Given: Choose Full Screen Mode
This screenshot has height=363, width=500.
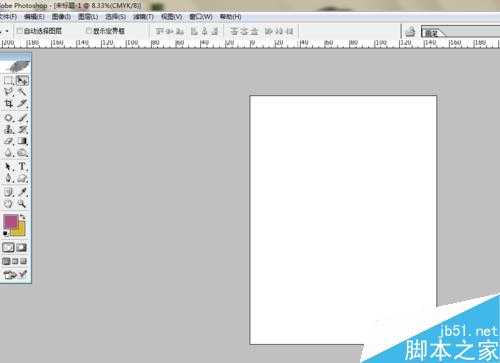Looking at the screenshot, I should click(x=23, y=261).
